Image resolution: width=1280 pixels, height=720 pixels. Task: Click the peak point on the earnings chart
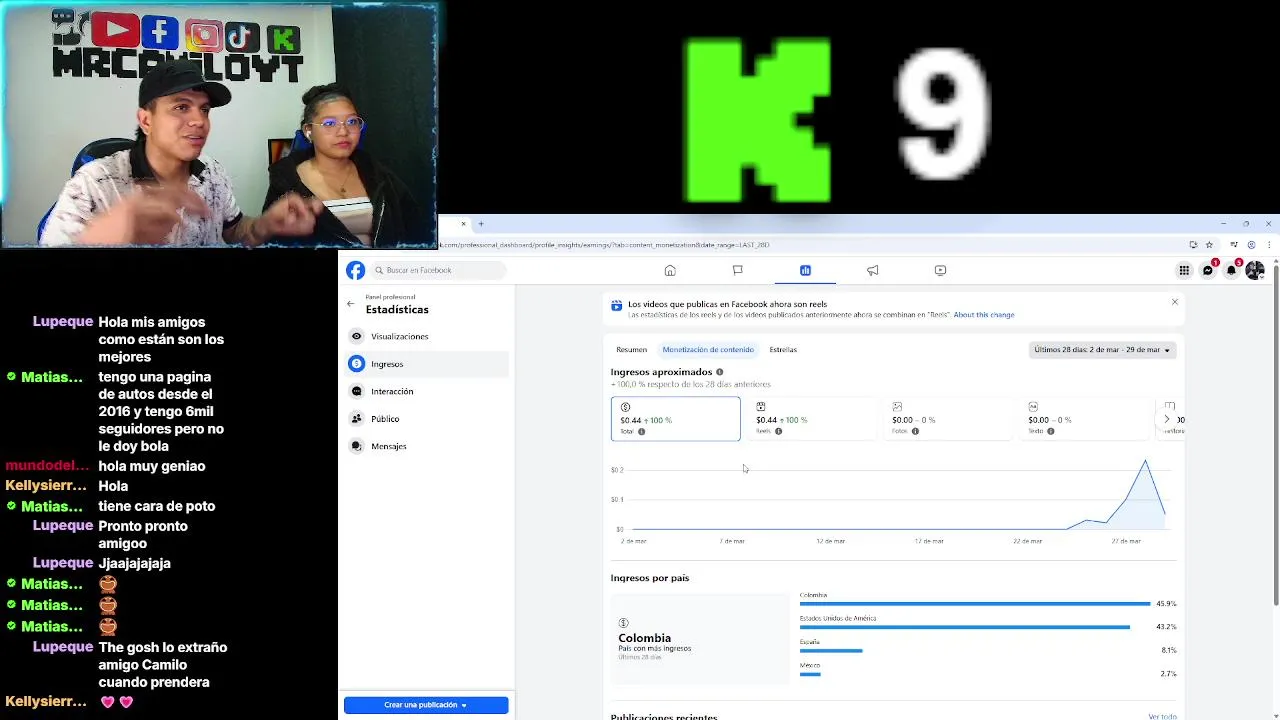pyautogui.click(x=1145, y=461)
